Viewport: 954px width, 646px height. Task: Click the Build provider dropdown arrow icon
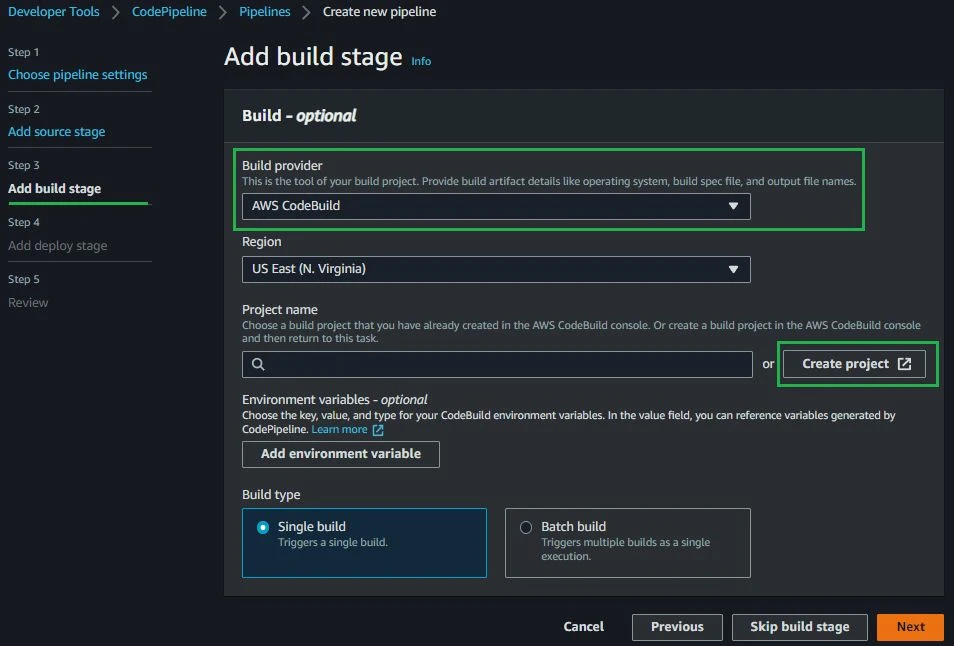click(x=733, y=206)
